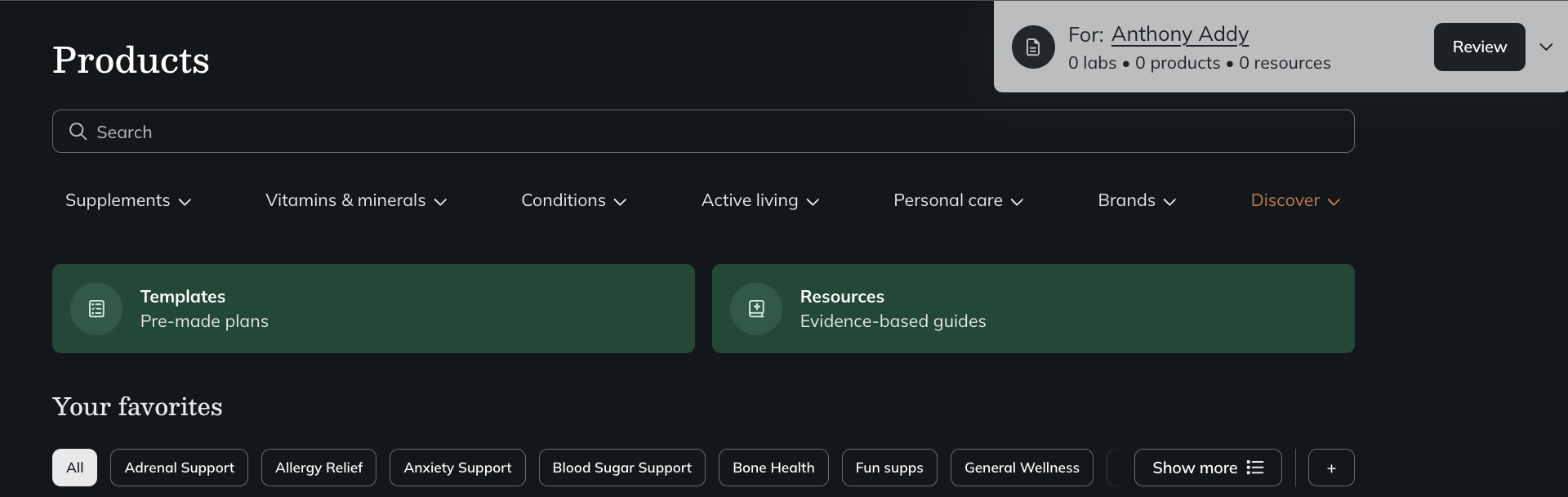Filter favorites by Adrenal Support

pyautogui.click(x=179, y=468)
